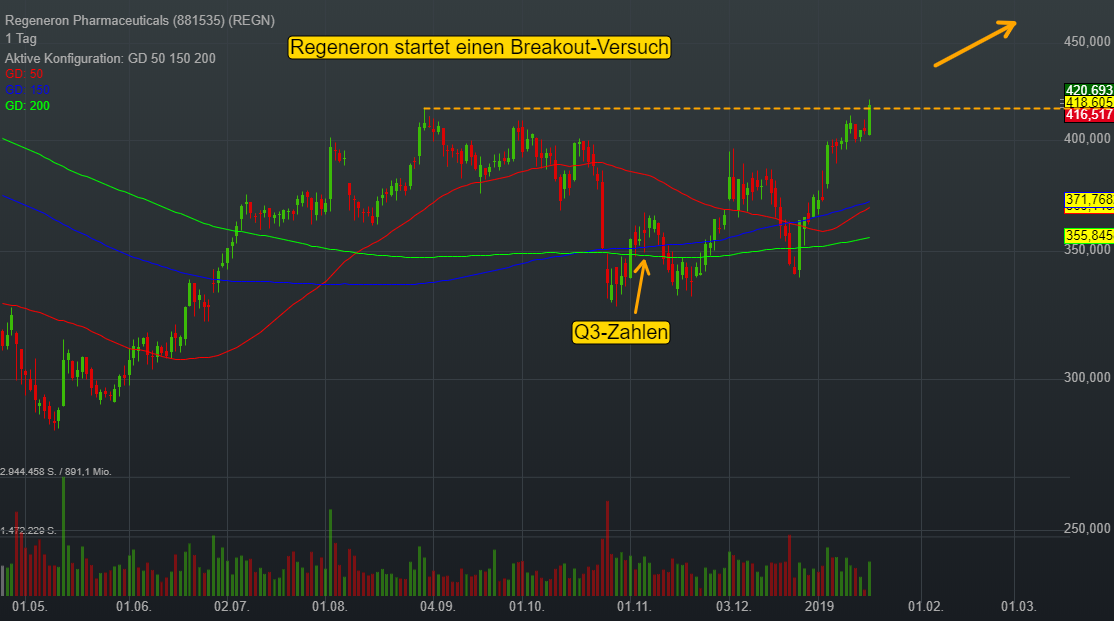Click the 300,000 price axis label
Screen dimensions: 1114x621
click(x=1087, y=377)
